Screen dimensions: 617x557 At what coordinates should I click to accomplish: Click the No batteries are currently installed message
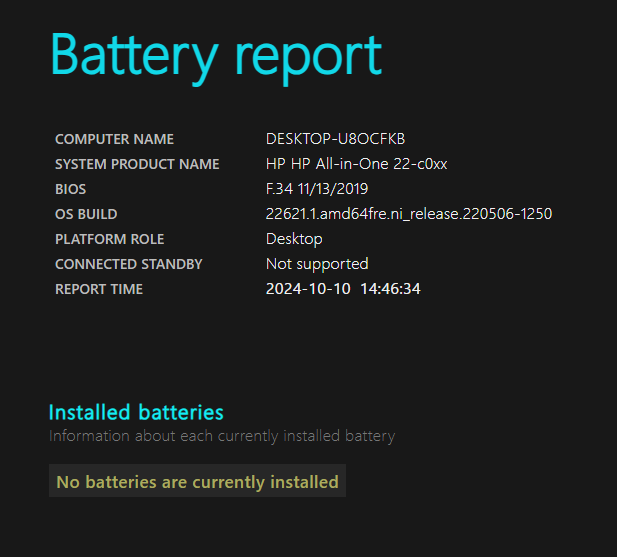click(x=198, y=482)
